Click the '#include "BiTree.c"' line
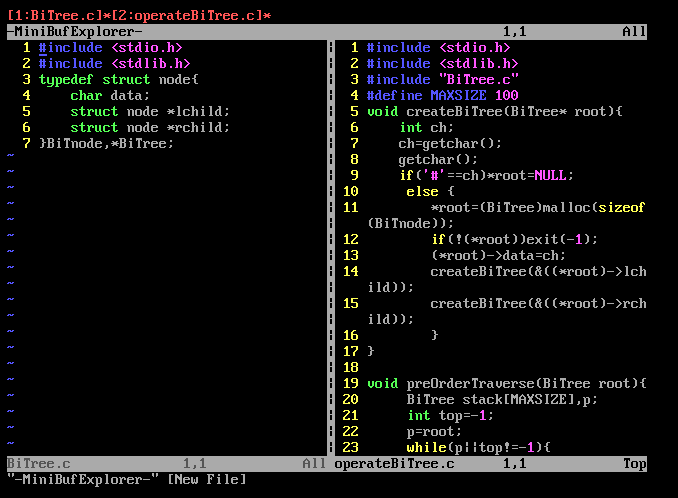This screenshot has height=498, width=678. 442,80
